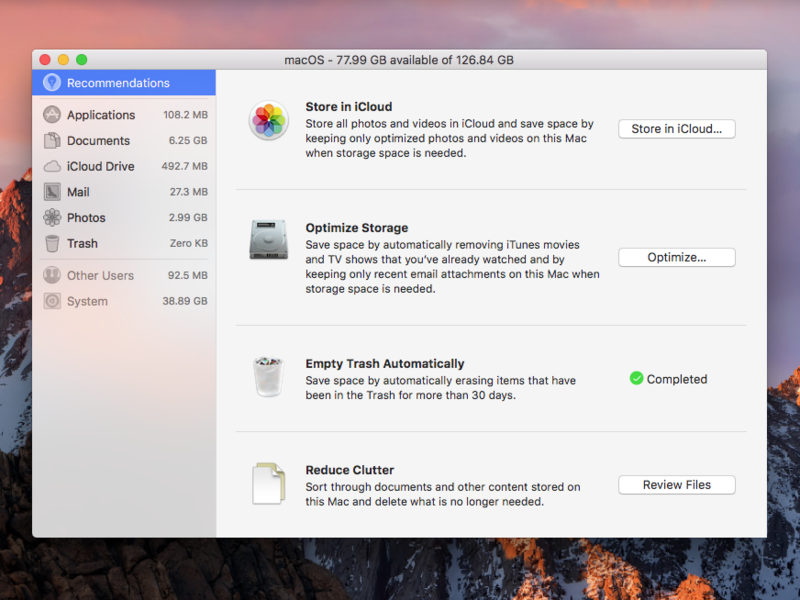Click the Trash can sidebar icon
Viewport: 800px width, 600px height.
[52, 243]
